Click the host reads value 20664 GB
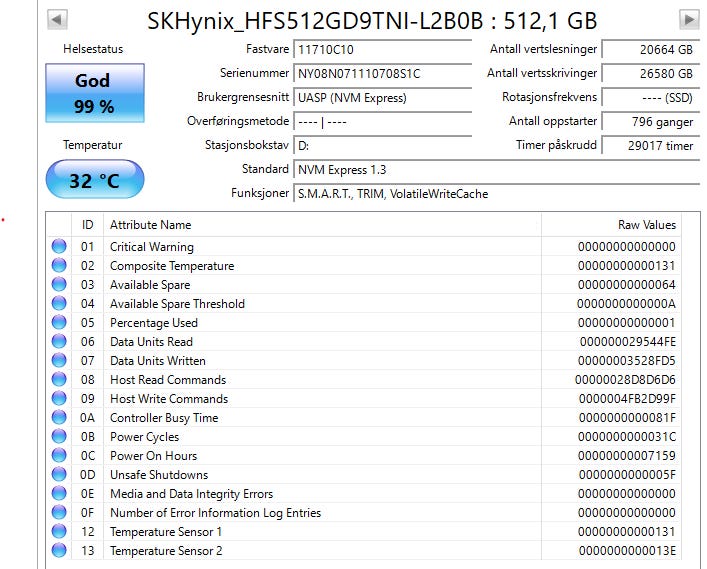Image resolution: width=707 pixels, height=569 pixels. [651, 49]
